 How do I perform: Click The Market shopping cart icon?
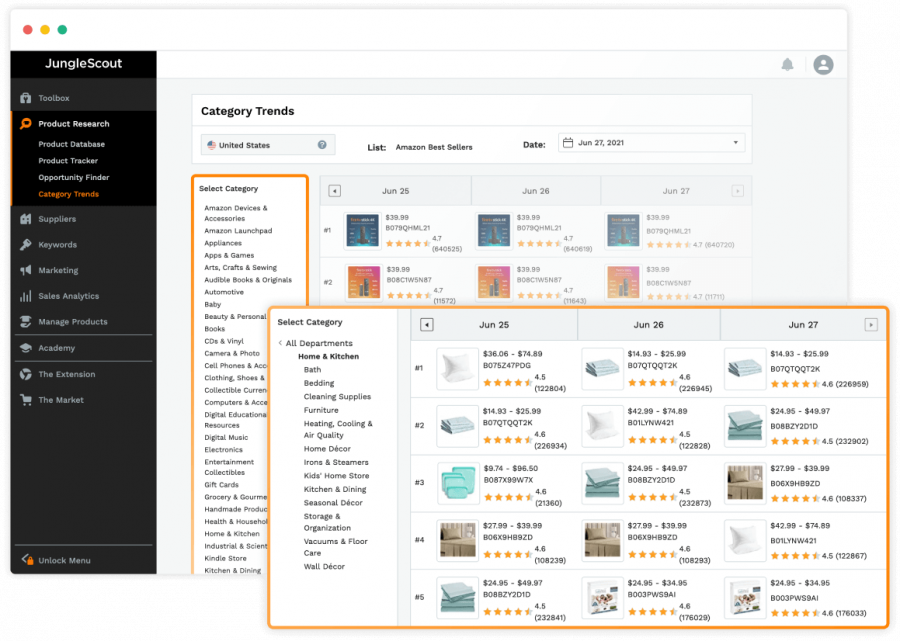click(26, 400)
